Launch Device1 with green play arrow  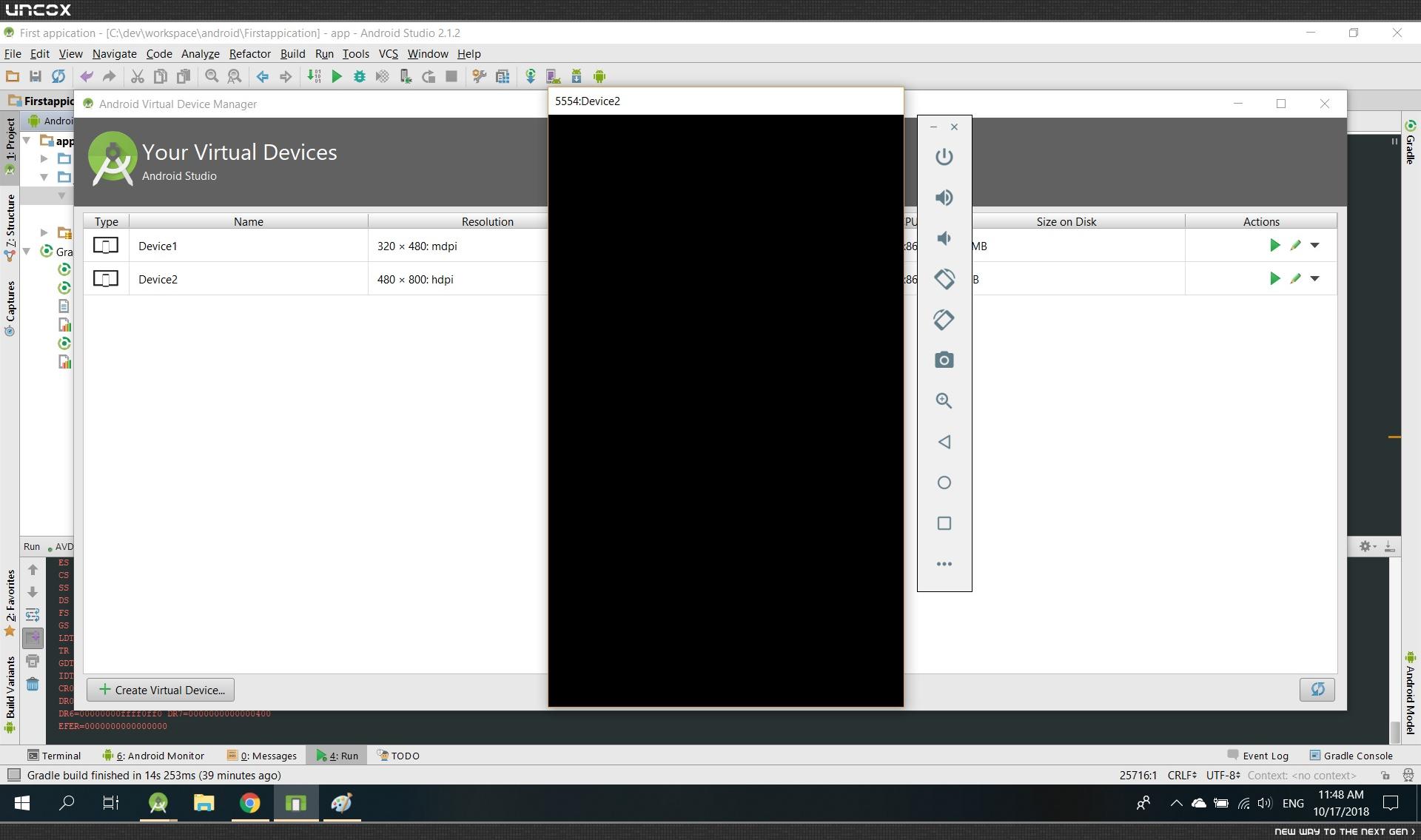point(1274,245)
